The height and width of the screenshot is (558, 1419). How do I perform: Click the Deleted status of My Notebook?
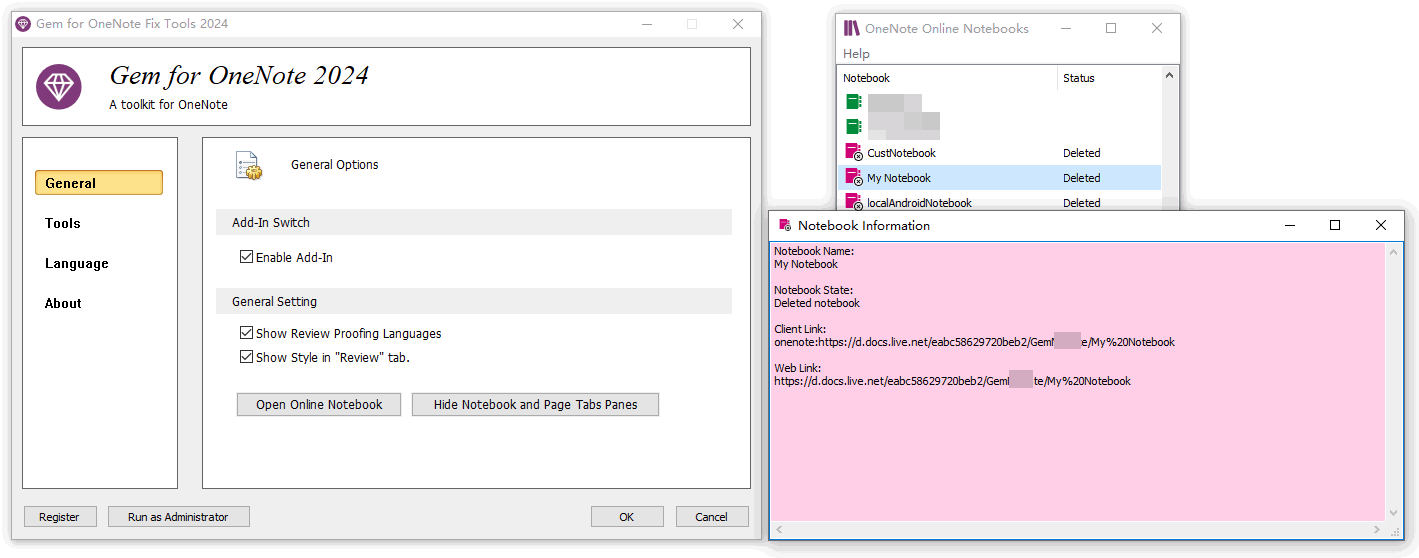[x=1081, y=178]
